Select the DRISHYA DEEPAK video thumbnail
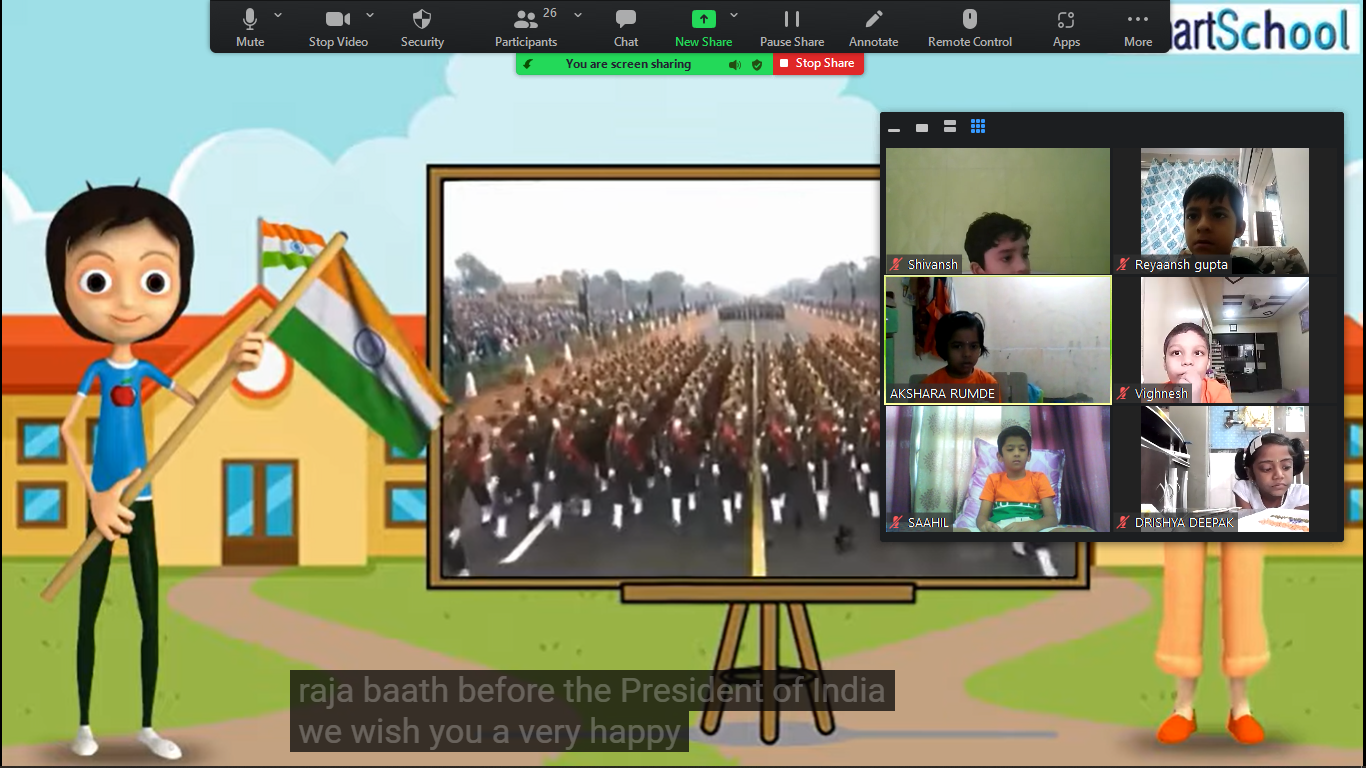The width and height of the screenshot is (1366, 768). pyautogui.click(x=1225, y=468)
